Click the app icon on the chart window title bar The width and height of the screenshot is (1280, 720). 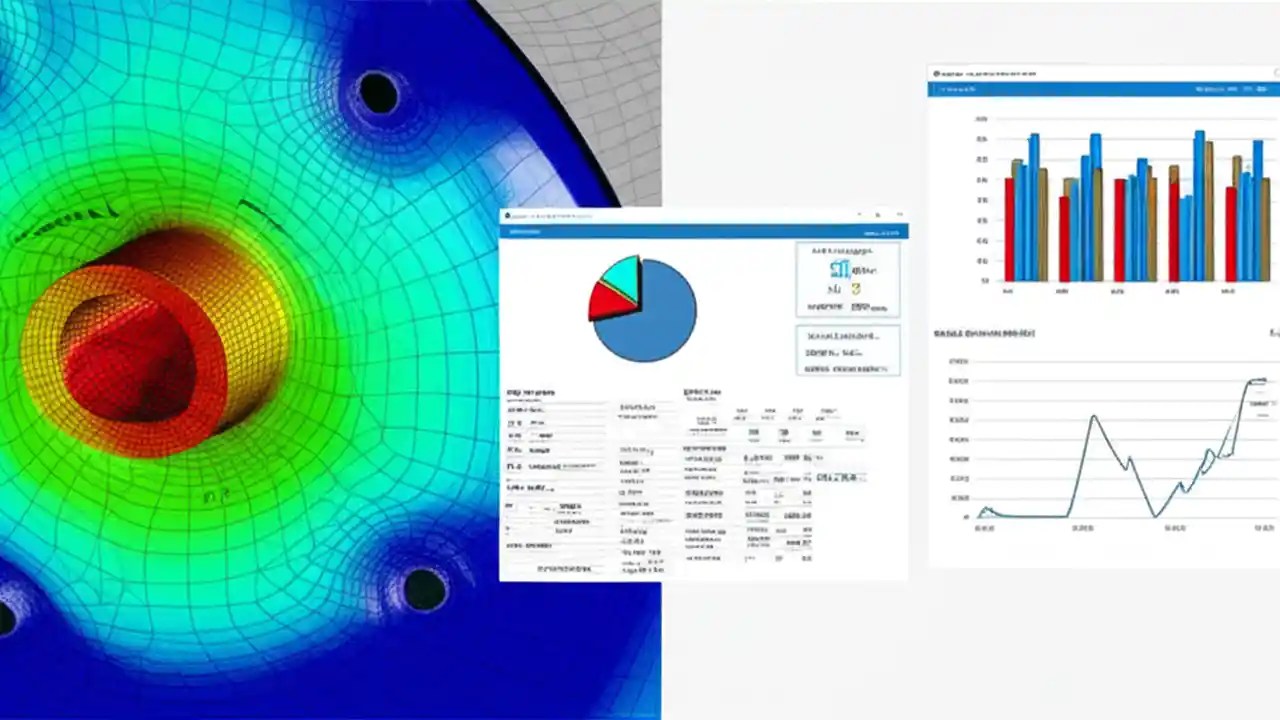tap(936, 72)
